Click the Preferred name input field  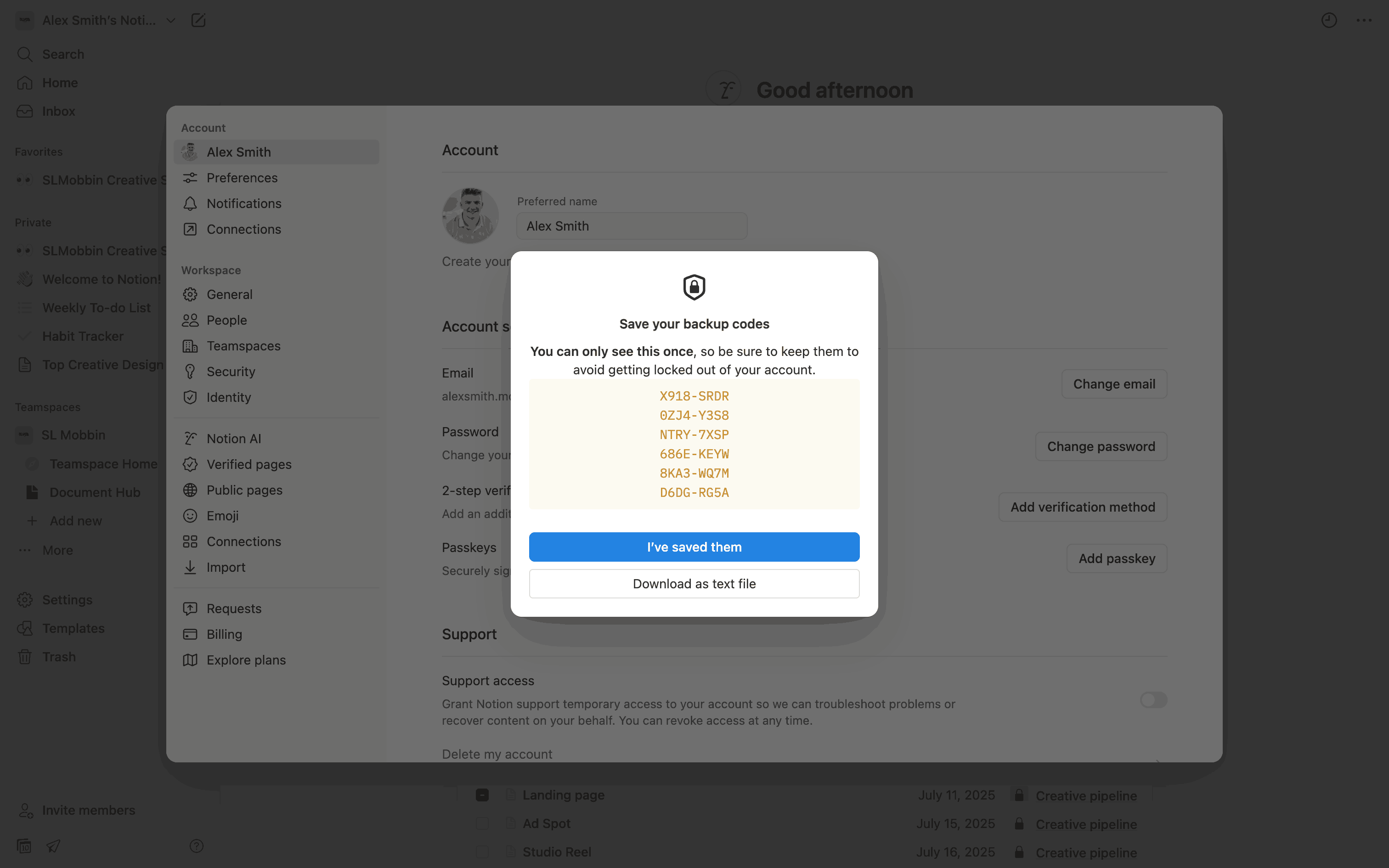[x=632, y=226]
